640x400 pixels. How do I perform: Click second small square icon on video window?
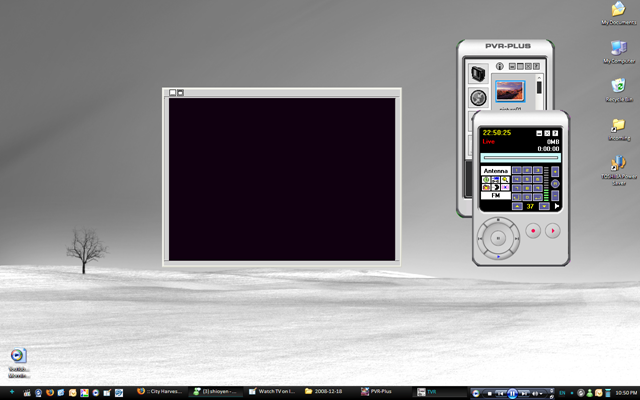coord(180,93)
